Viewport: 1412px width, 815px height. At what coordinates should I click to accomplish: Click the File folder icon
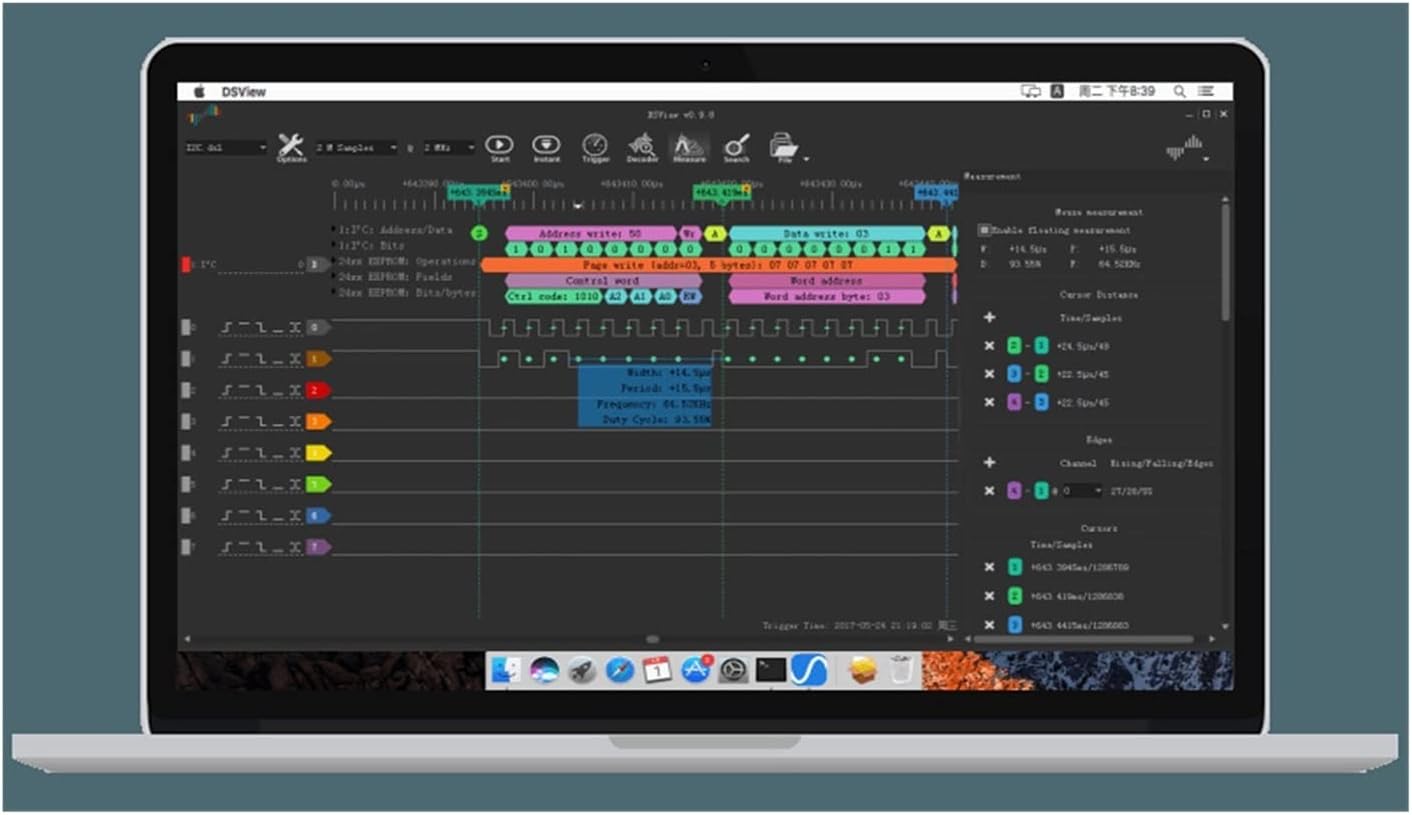click(x=784, y=147)
